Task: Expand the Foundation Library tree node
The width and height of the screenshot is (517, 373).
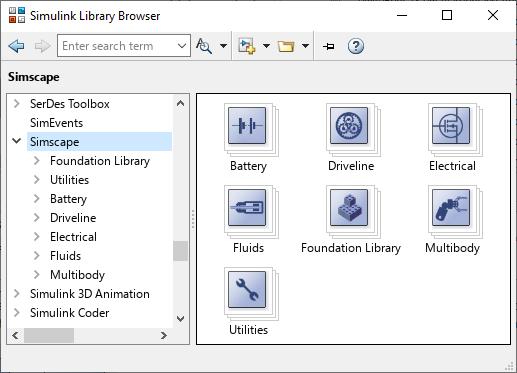Action: pyautogui.click(x=37, y=161)
